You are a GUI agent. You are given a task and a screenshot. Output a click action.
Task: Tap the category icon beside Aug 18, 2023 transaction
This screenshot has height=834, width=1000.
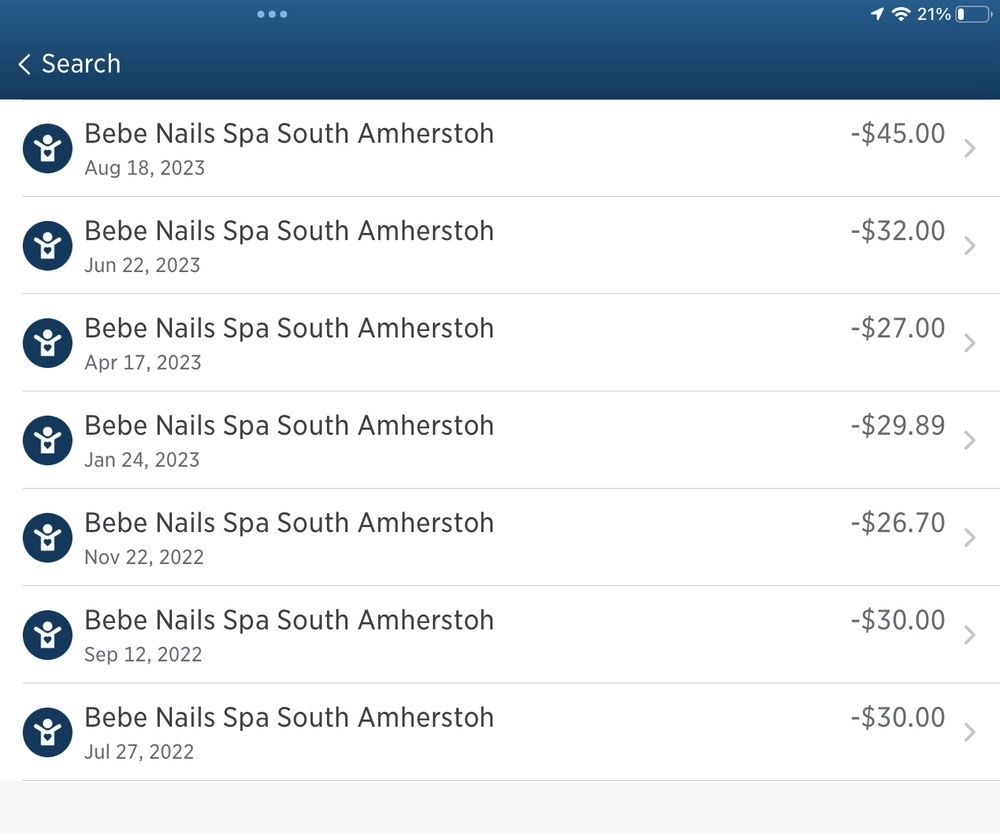(47, 149)
